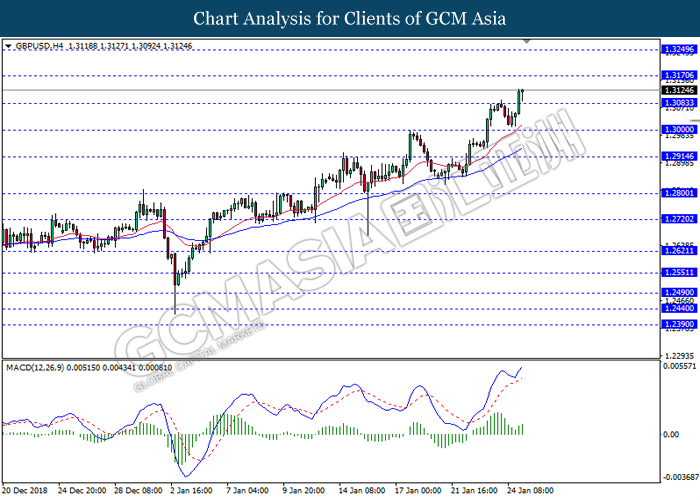Screen dimensions: 700x500
Task: Click the 24 Jan 08:00 time label
Action: coord(530,490)
